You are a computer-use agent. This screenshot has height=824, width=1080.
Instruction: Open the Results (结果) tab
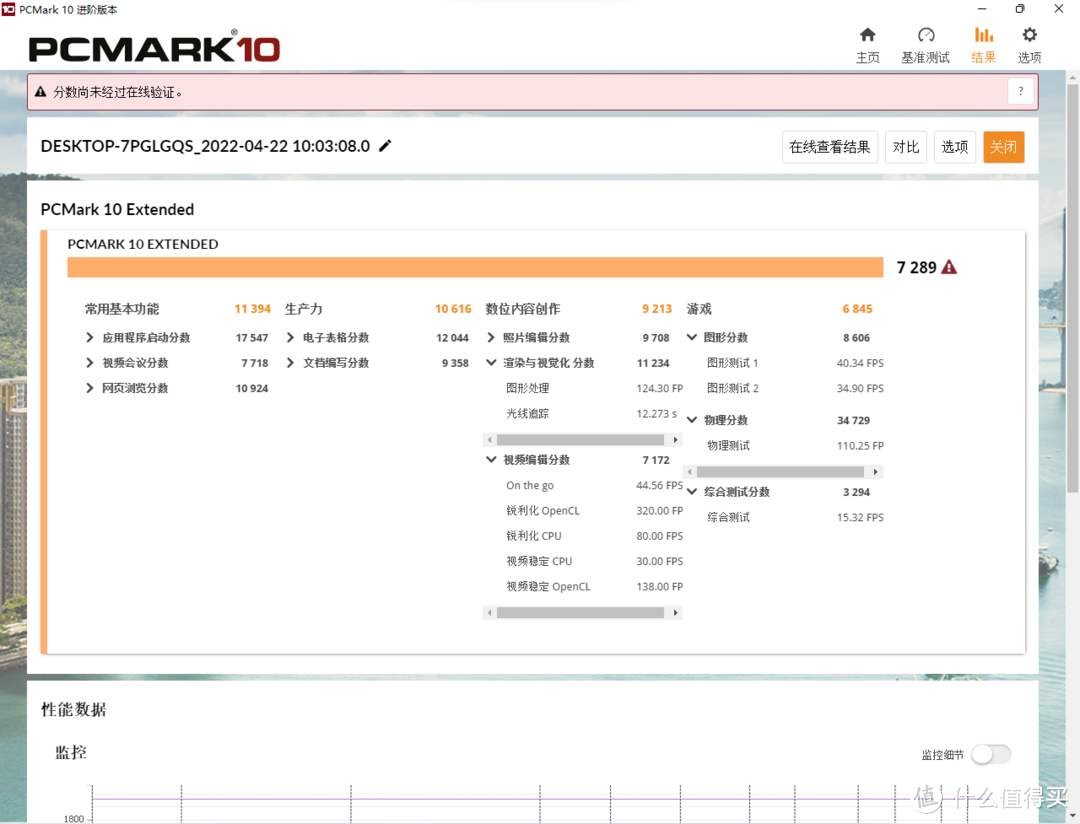click(983, 45)
